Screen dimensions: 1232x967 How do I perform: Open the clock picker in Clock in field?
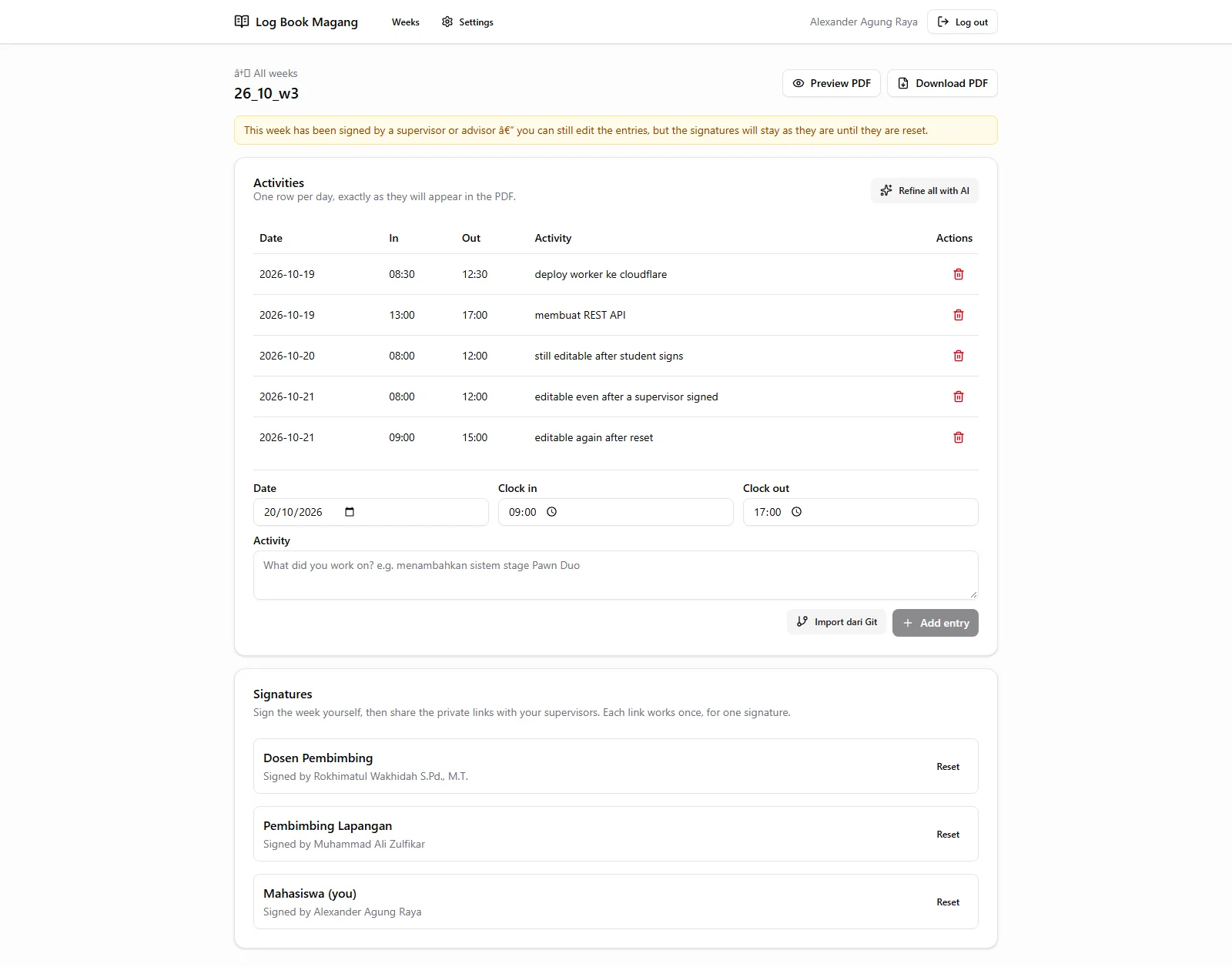coord(551,512)
